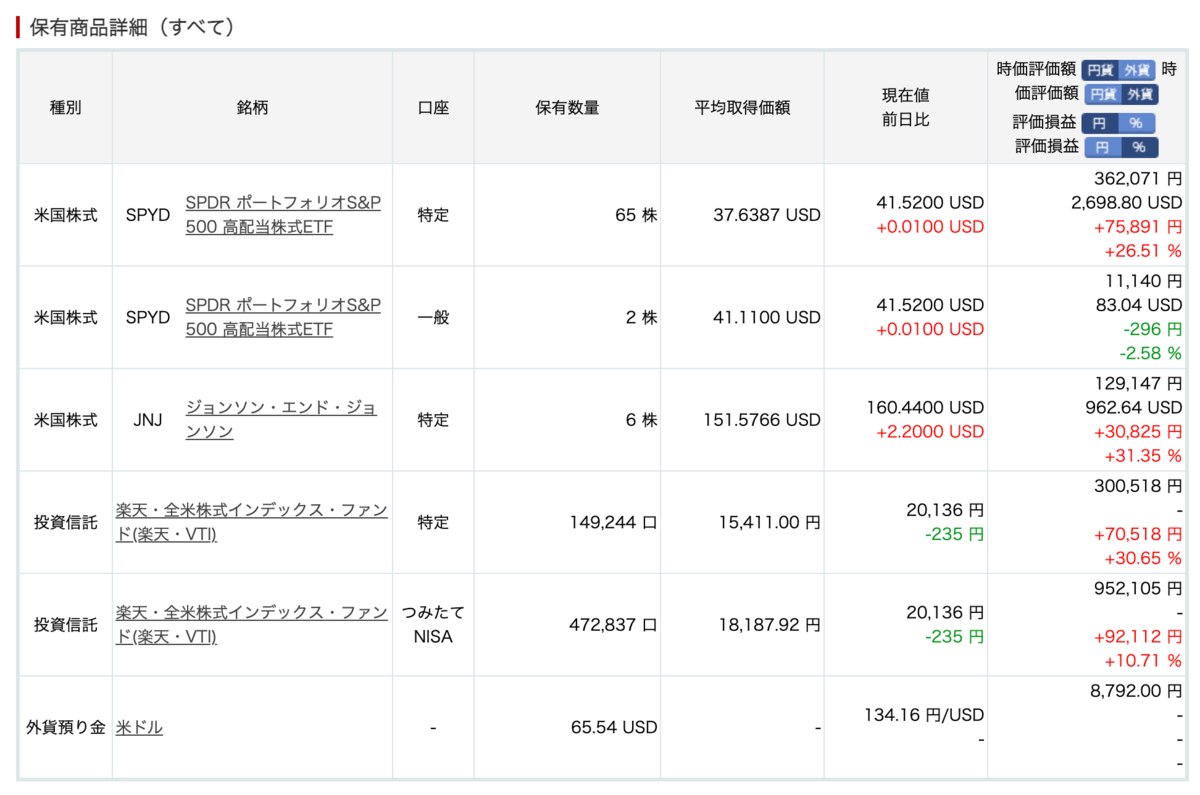Click the 160.4400 USD current price

coord(925,408)
